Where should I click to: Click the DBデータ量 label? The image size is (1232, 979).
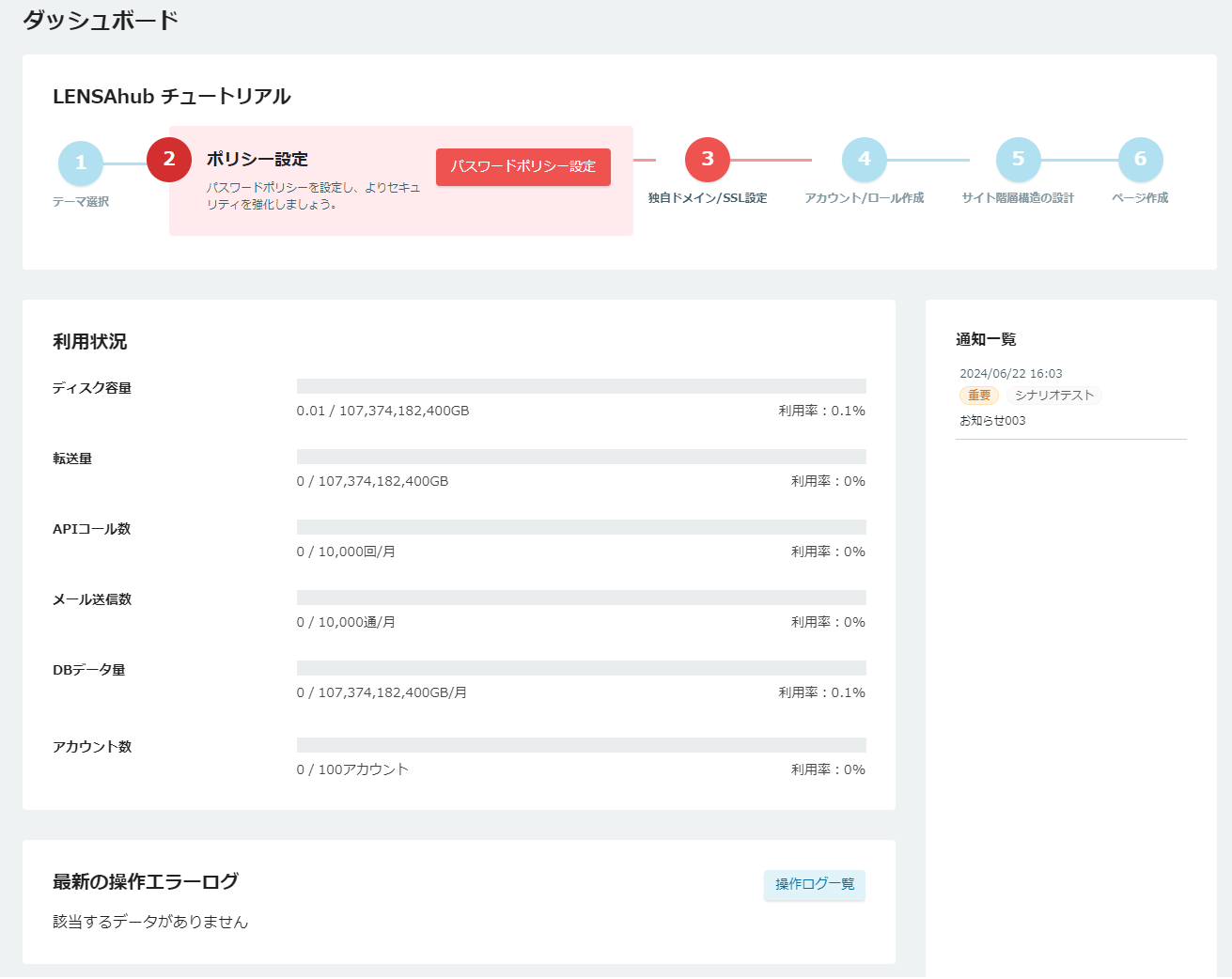89,670
